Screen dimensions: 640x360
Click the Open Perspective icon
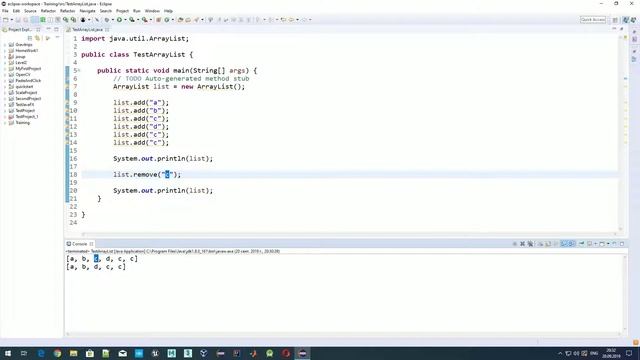[615, 20]
